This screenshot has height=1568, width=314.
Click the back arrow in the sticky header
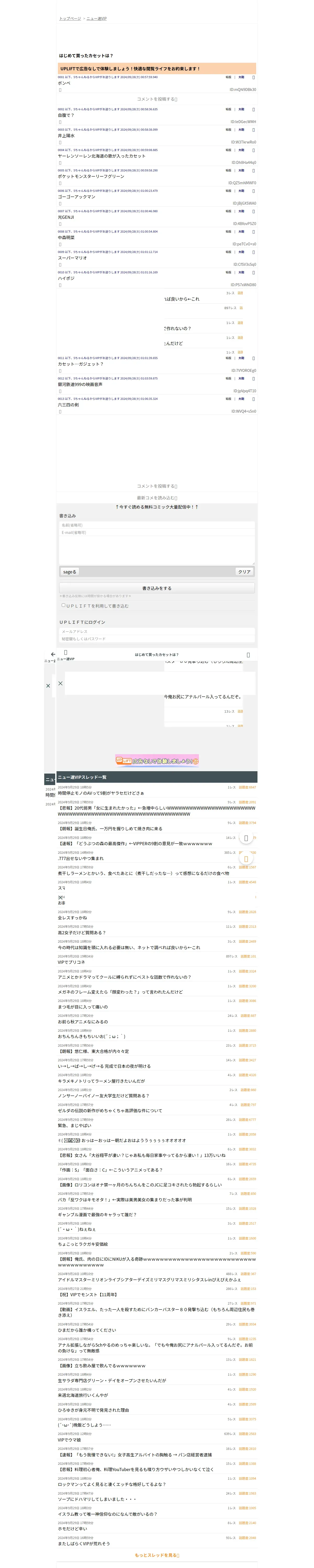53,654
